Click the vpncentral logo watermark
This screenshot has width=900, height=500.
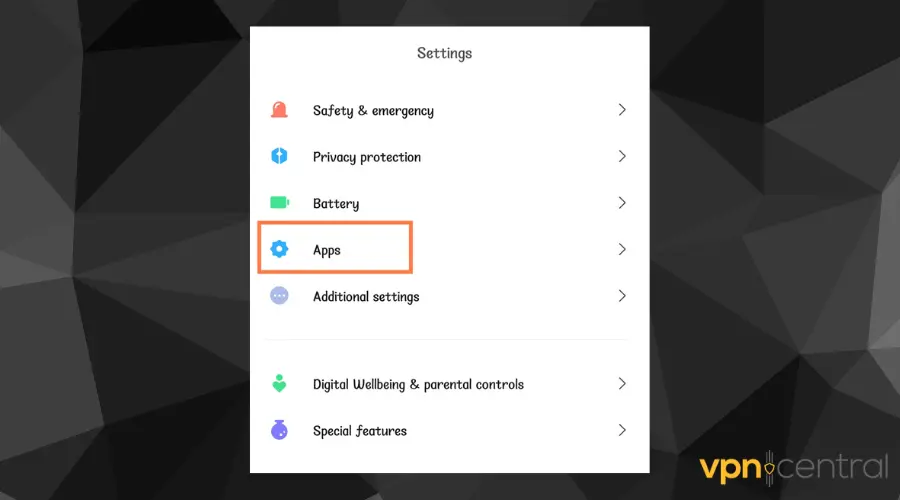pyautogui.click(x=793, y=467)
